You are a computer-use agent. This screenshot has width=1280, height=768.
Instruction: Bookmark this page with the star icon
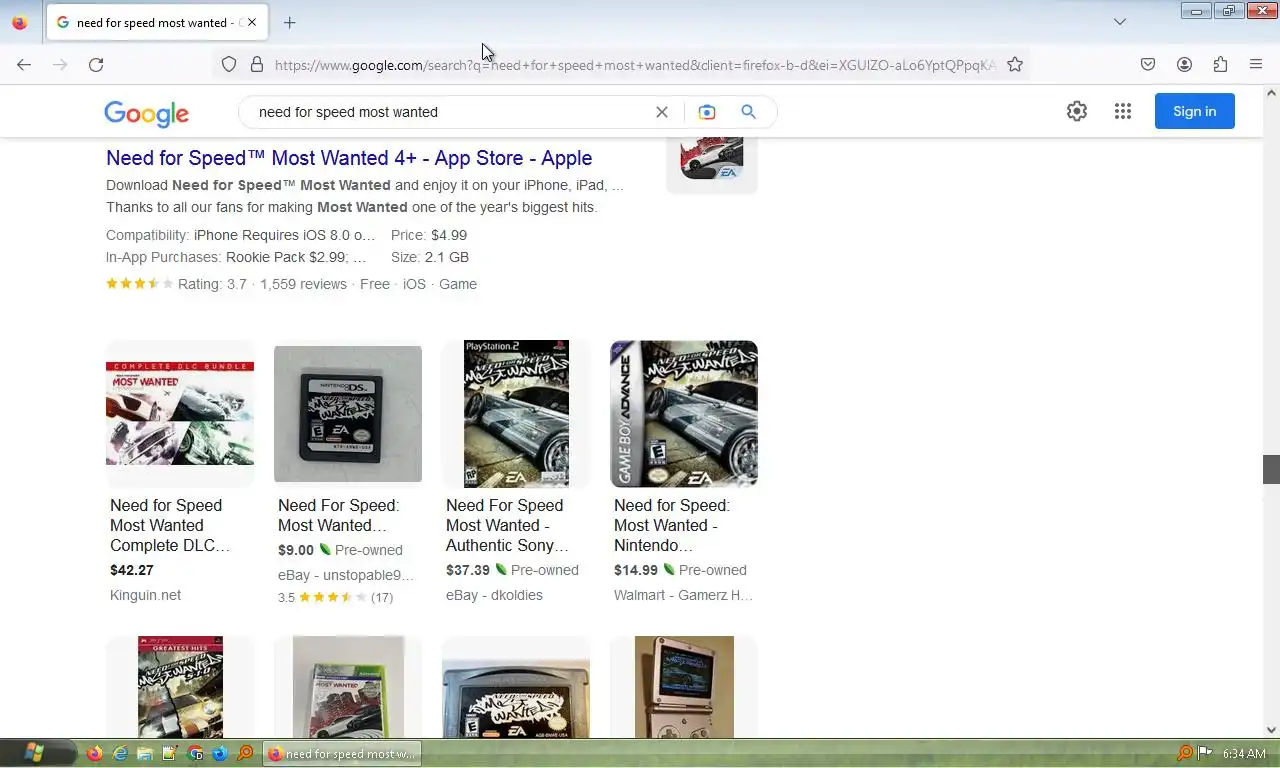1015,64
